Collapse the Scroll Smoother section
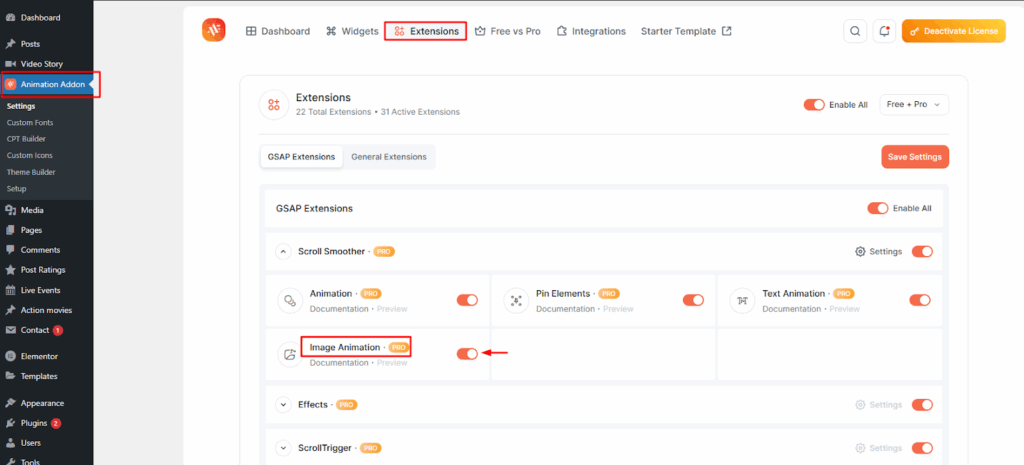This screenshot has width=1024, height=465. 283,252
